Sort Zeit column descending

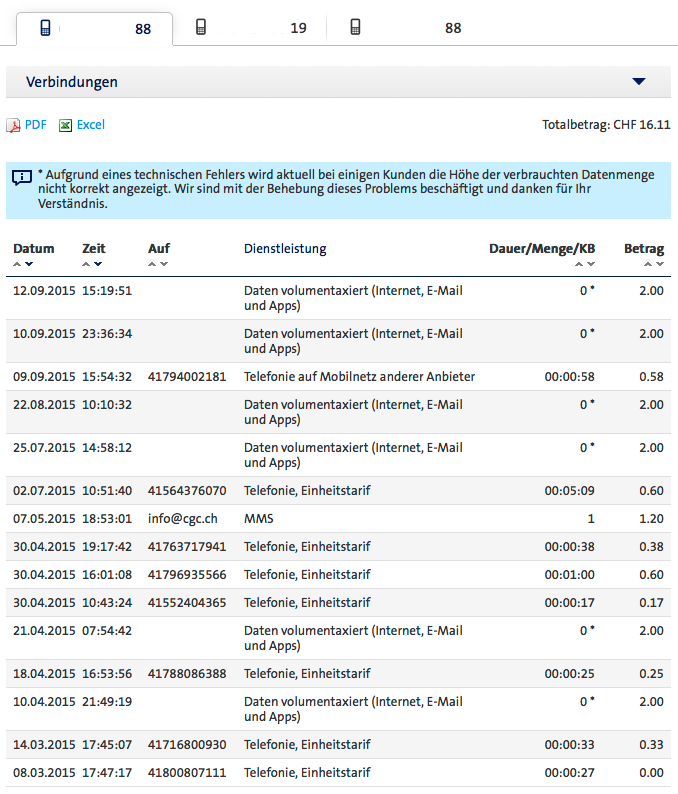point(98,264)
